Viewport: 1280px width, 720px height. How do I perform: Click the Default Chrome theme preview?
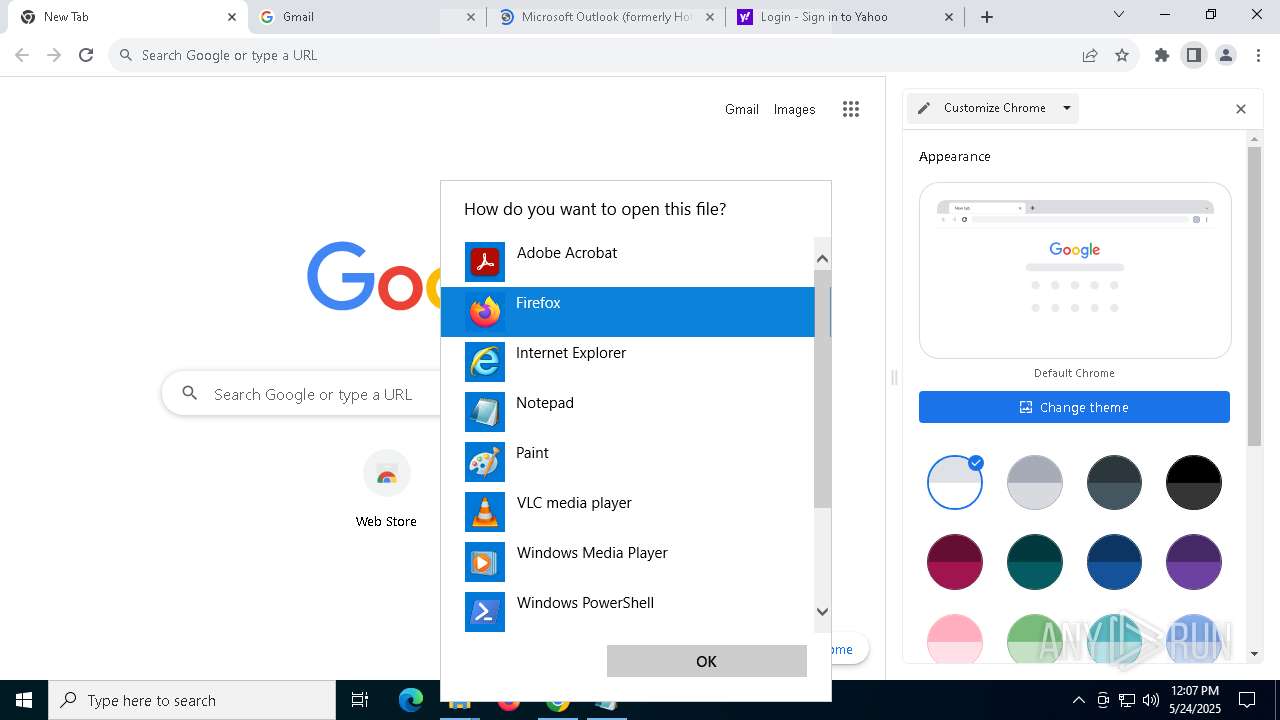(1075, 270)
